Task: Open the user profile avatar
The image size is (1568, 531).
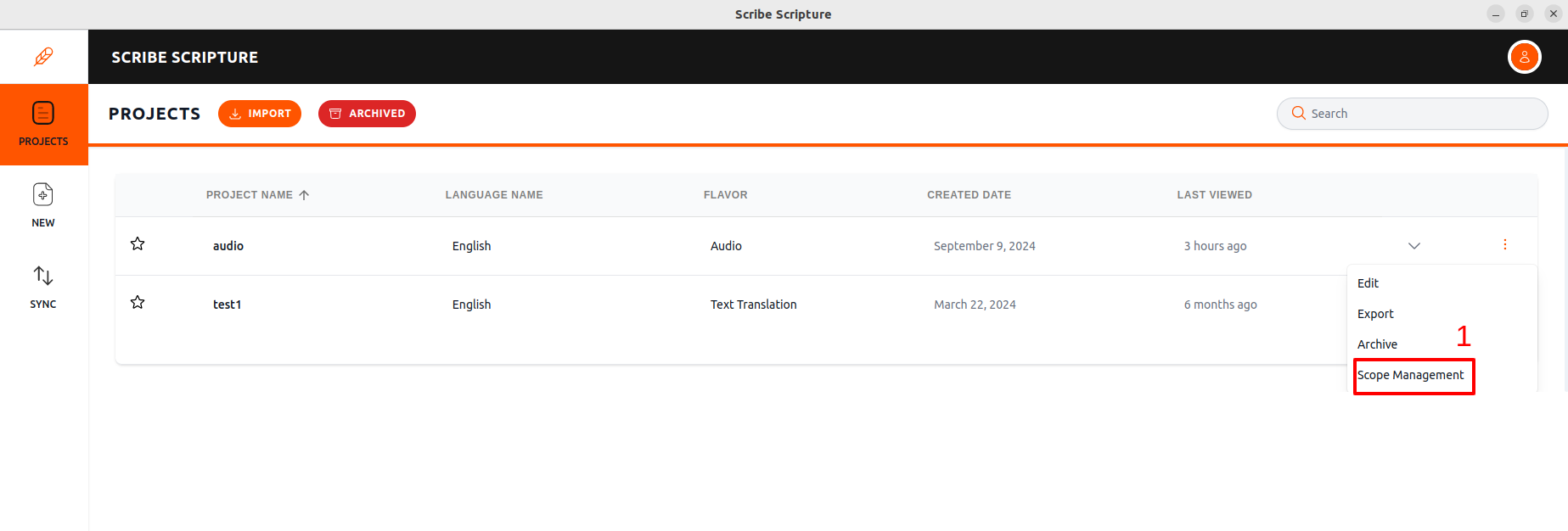Action: tap(1524, 57)
